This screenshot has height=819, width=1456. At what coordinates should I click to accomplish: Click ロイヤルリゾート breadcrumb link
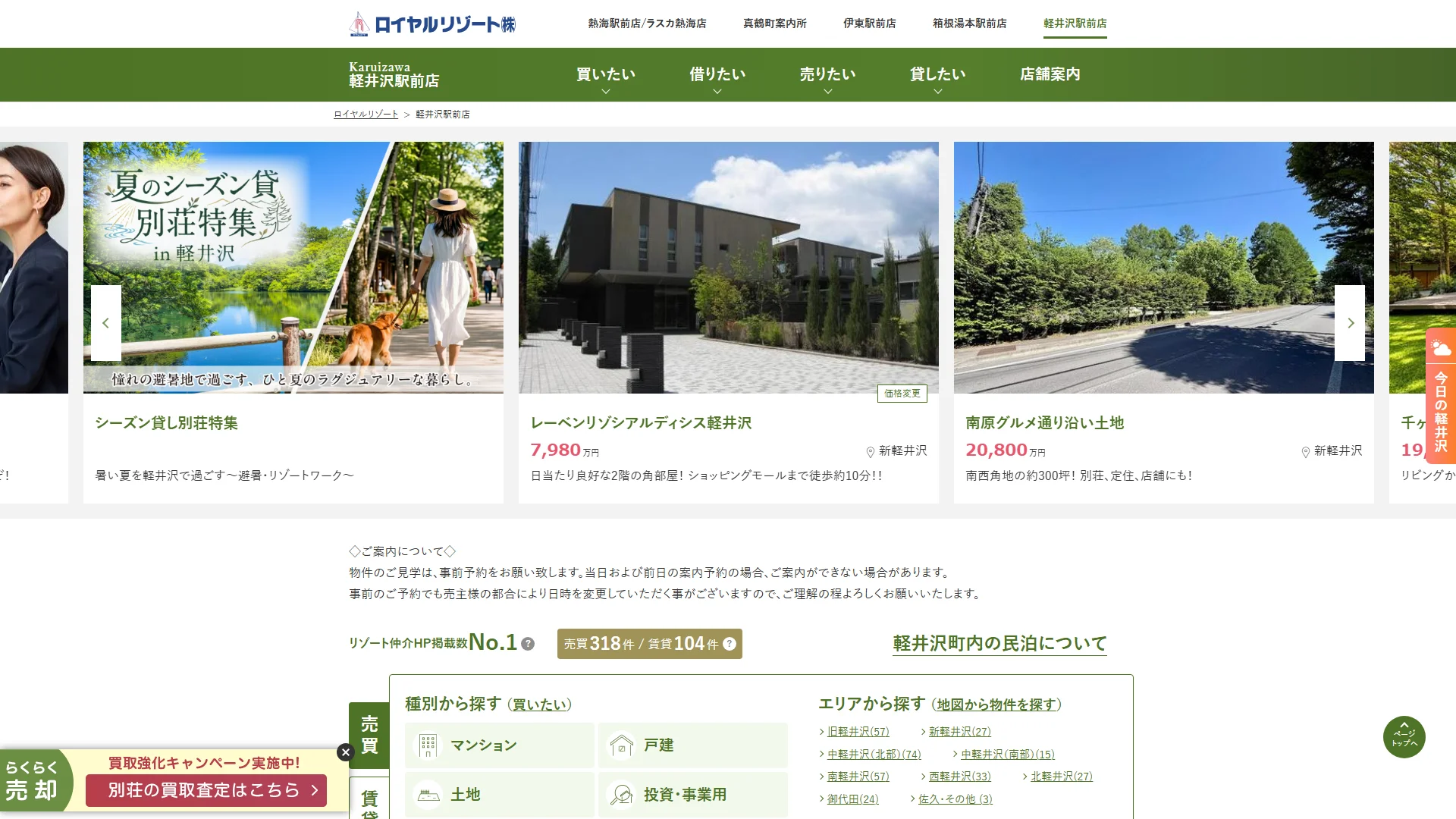tap(366, 115)
